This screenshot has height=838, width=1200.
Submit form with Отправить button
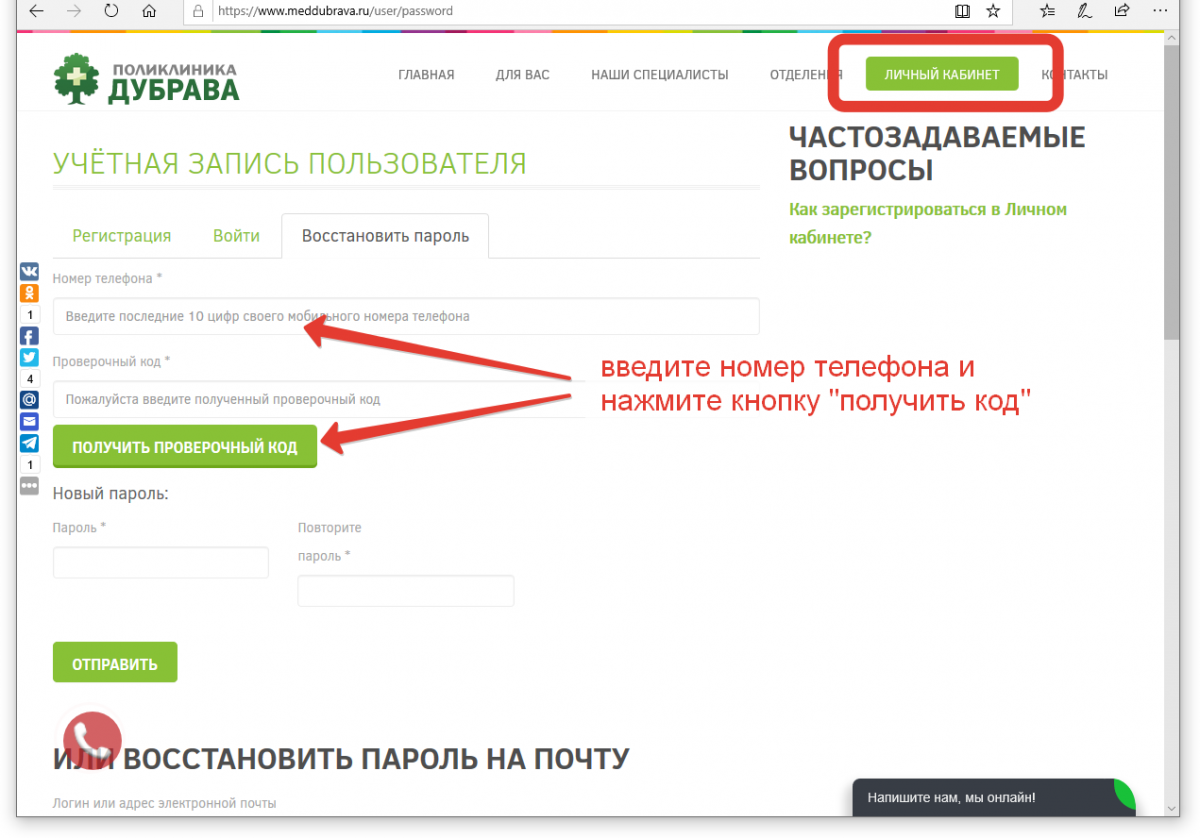114,663
